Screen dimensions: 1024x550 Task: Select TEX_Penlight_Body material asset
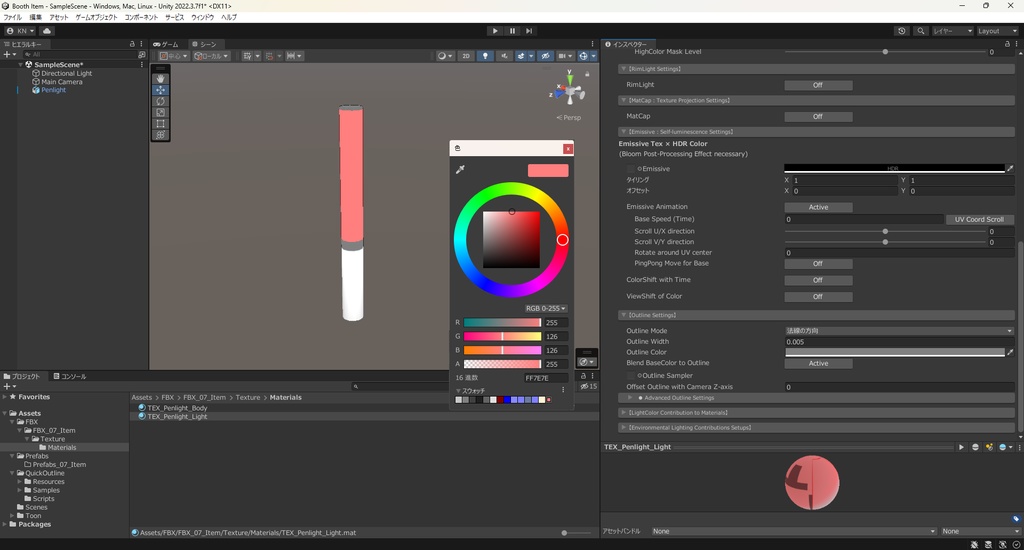coord(177,408)
